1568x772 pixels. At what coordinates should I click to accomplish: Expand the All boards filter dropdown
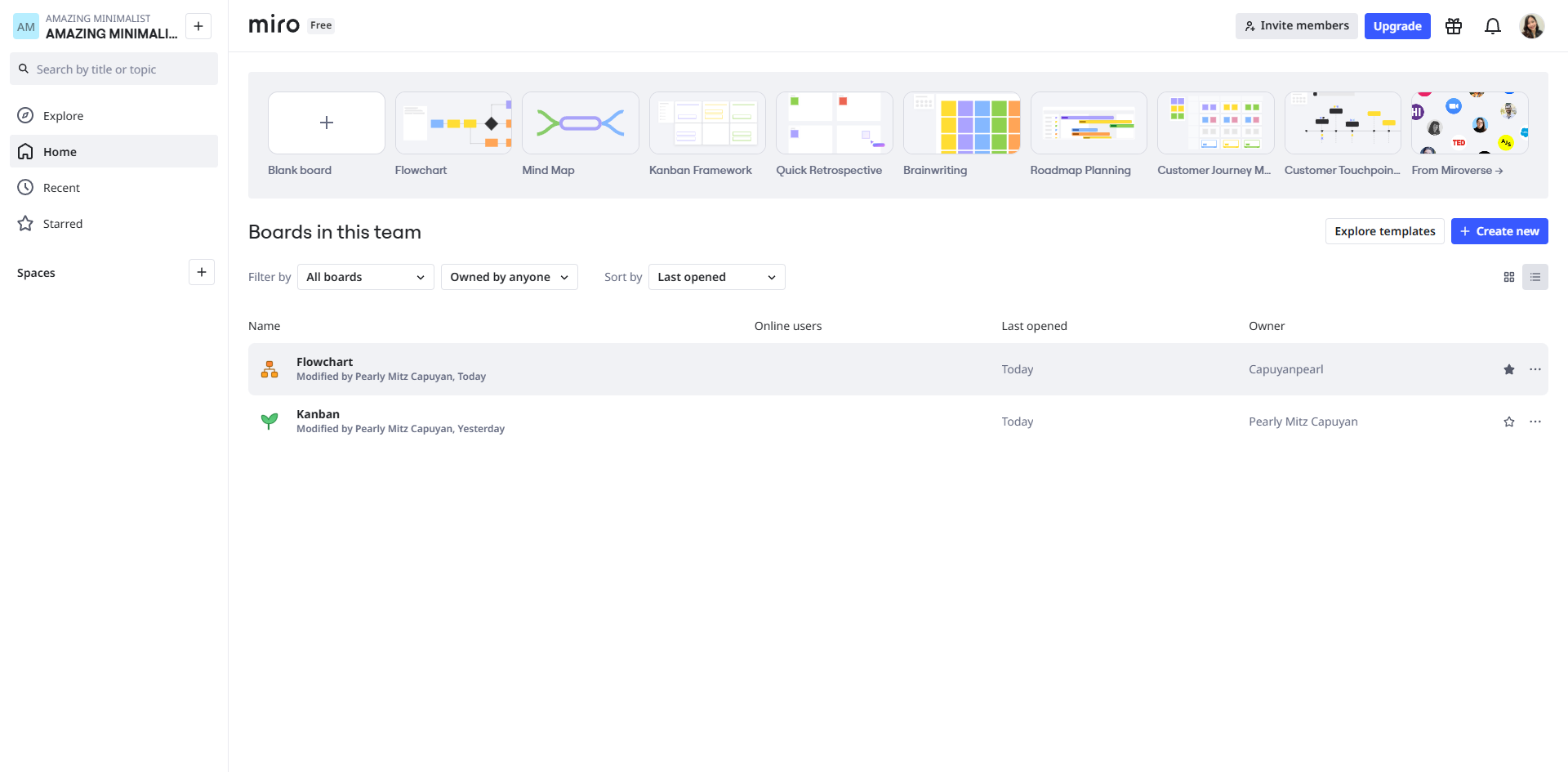[x=365, y=277]
